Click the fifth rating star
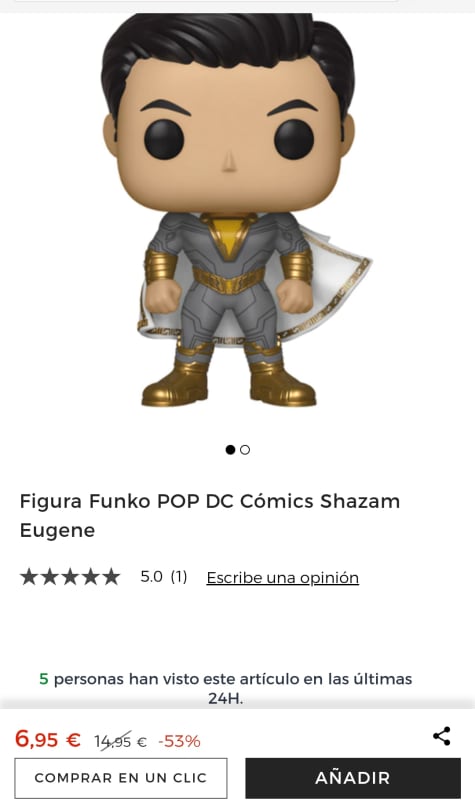This screenshot has width=475, height=808. [x=110, y=577]
